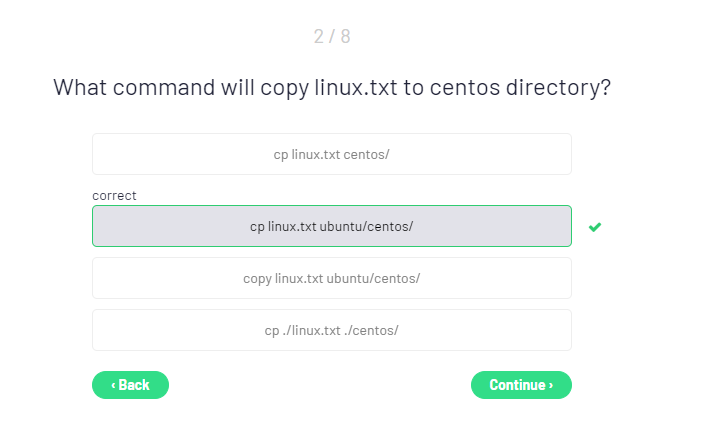Select the answer starting with "copy"
The image size is (703, 446).
coord(331,278)
